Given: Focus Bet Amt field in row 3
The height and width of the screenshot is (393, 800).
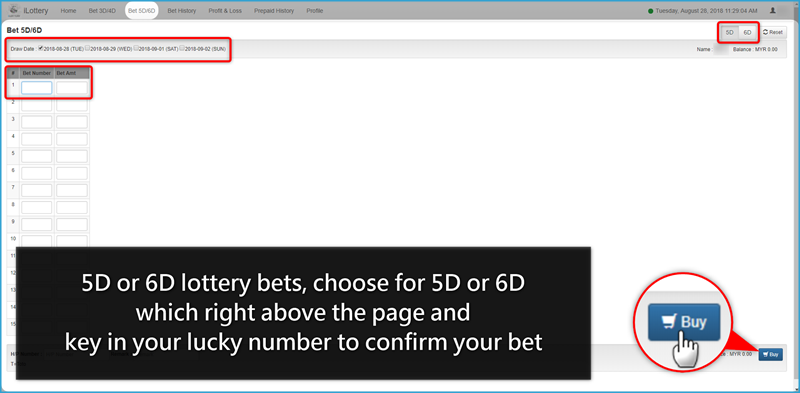Looking at the screenshot, I should click(x=72, y=122).
